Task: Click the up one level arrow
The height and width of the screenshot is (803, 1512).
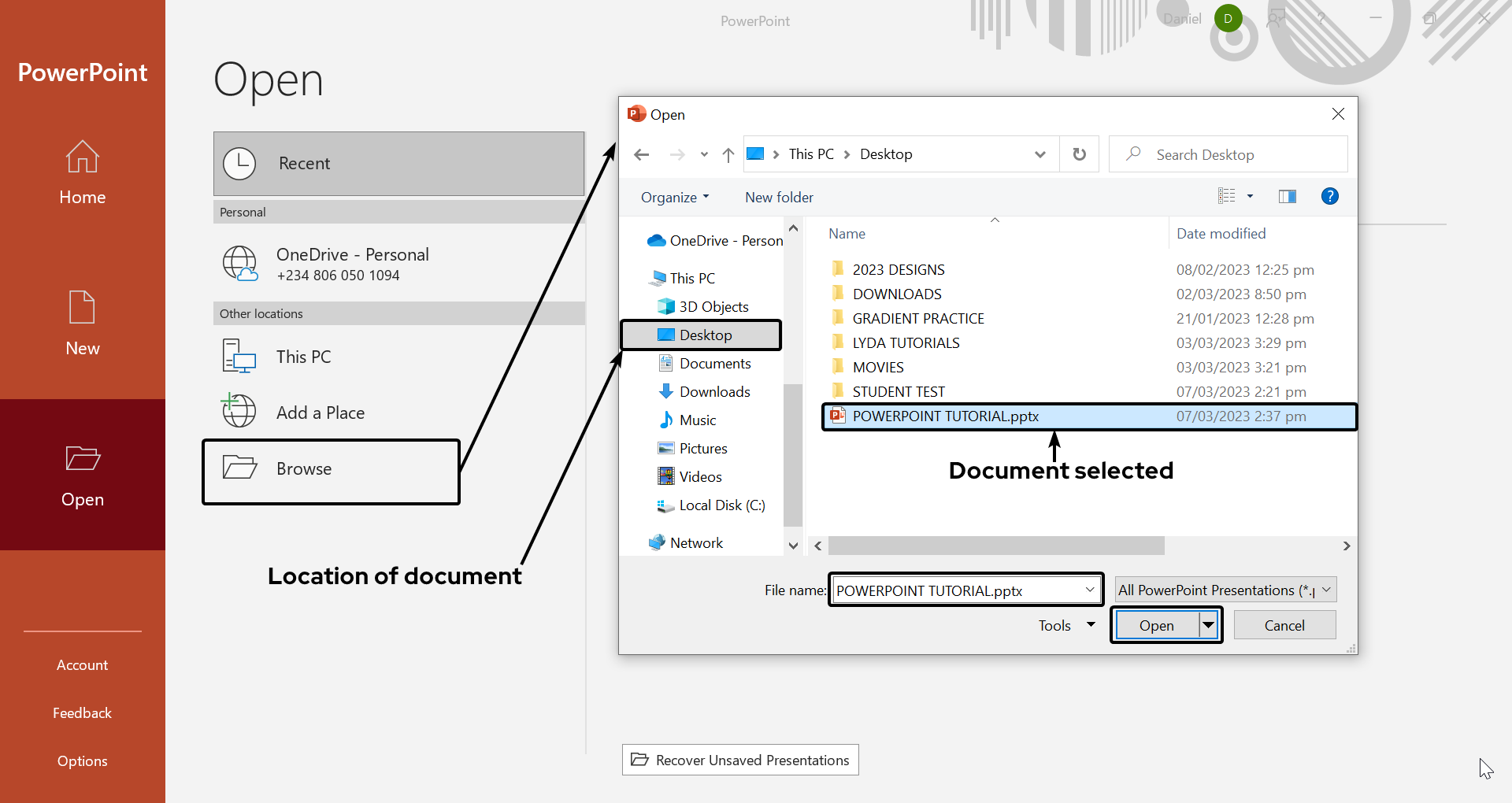Action: pos(728,154)
